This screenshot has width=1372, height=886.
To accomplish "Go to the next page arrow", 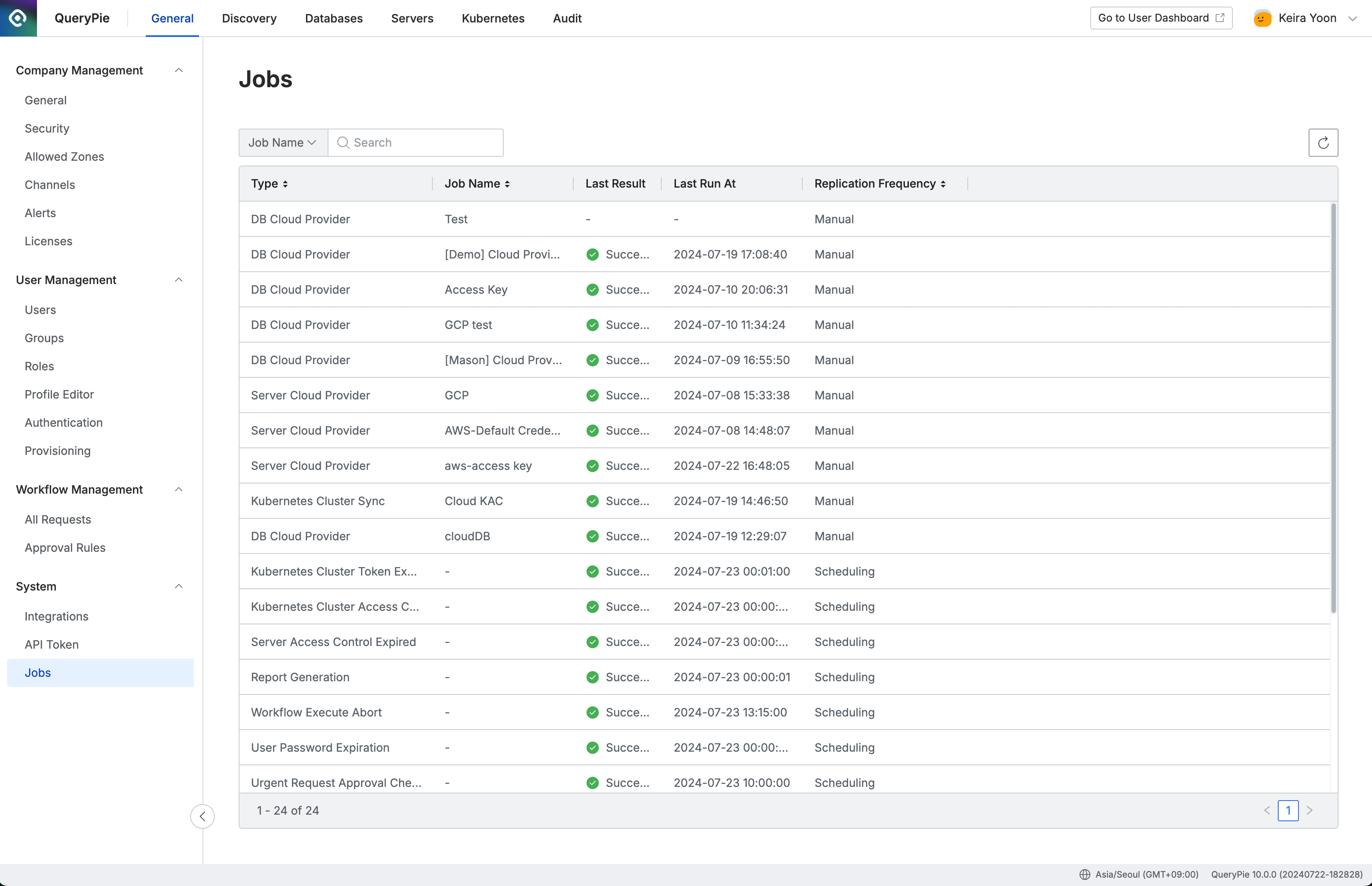I will pyautogui.click(x=1310, y=810).
